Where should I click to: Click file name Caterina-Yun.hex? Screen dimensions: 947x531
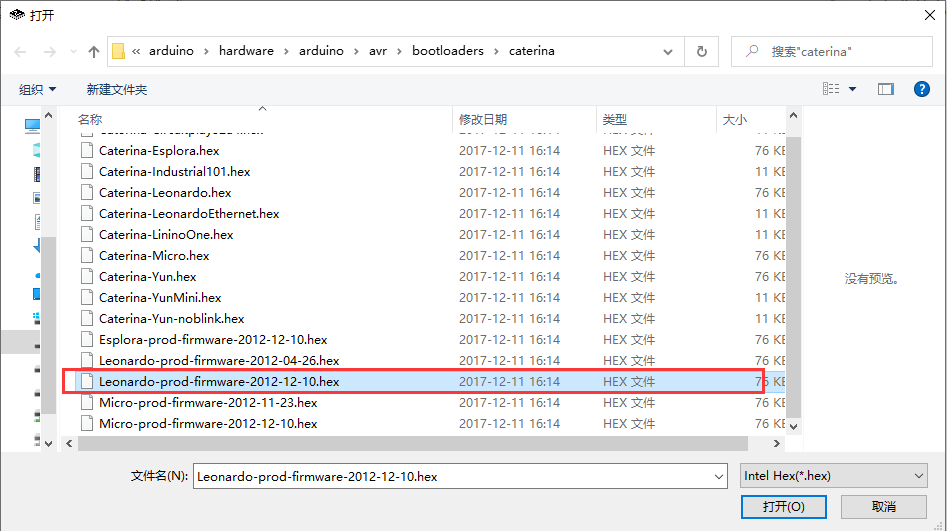147,277
